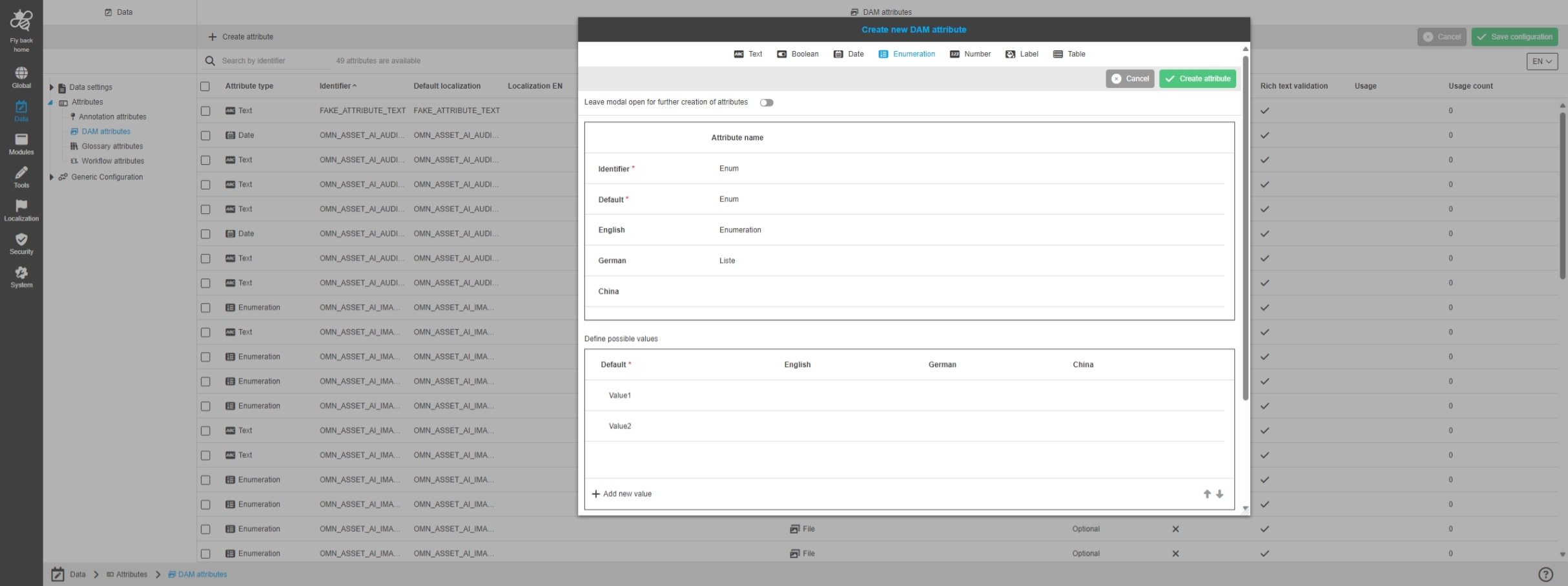Move value up with the arrow icon

[x=1206, y=494]
